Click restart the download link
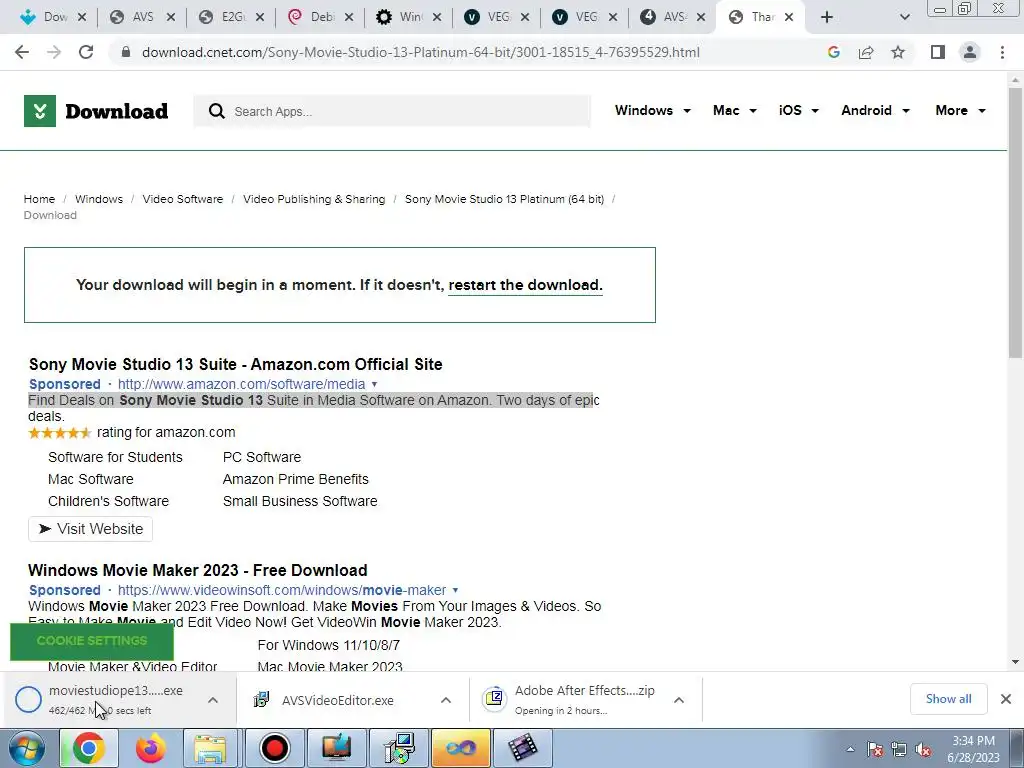 [525, 285]
